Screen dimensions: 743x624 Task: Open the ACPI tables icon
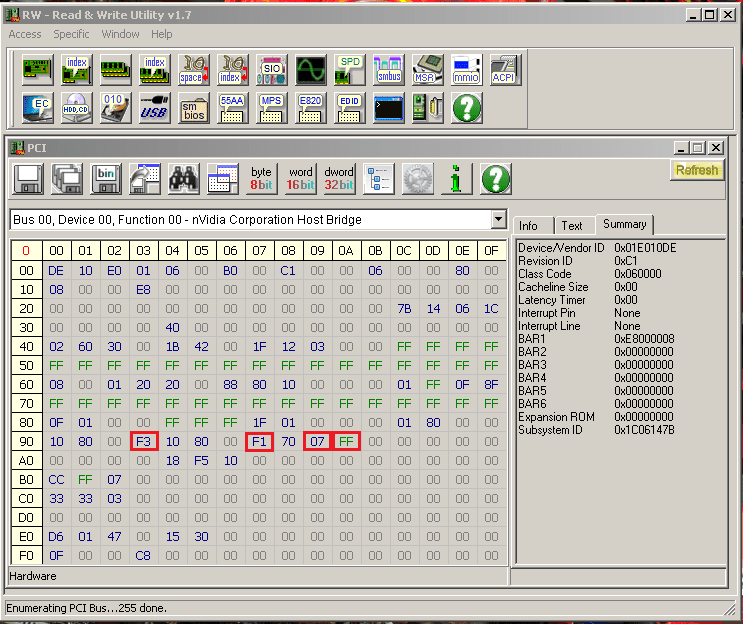click(x=505, y=69)
